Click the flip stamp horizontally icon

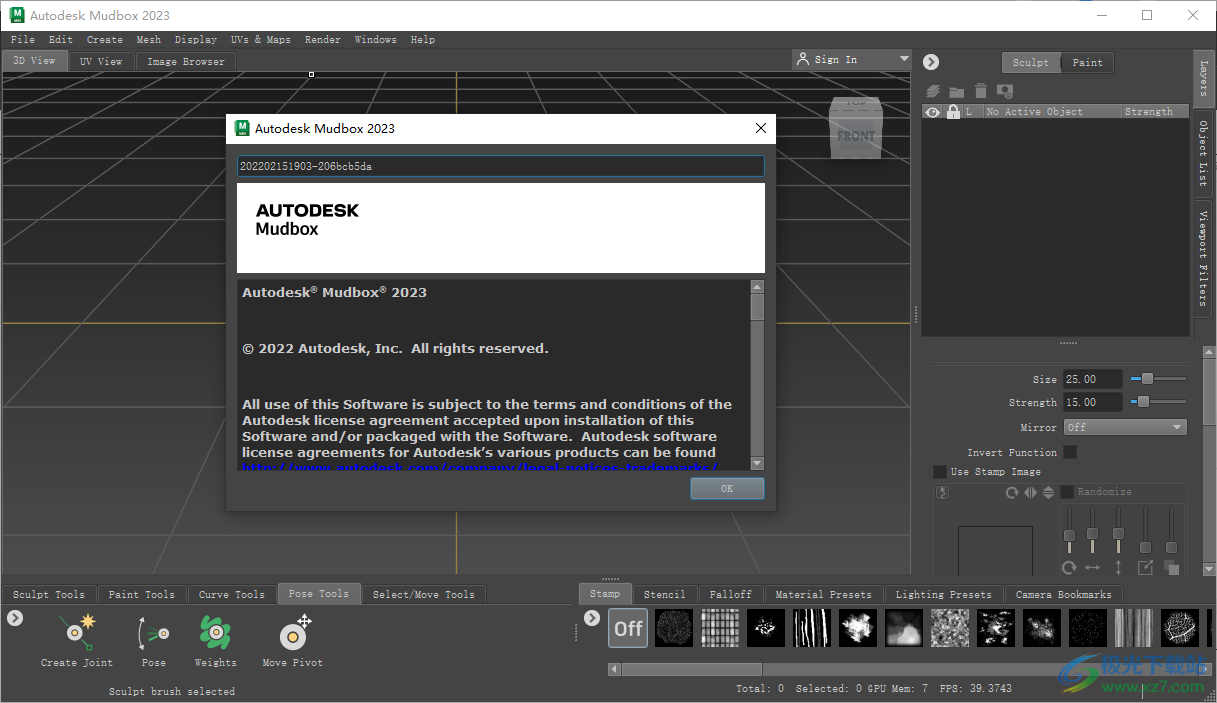[1030, 492]
